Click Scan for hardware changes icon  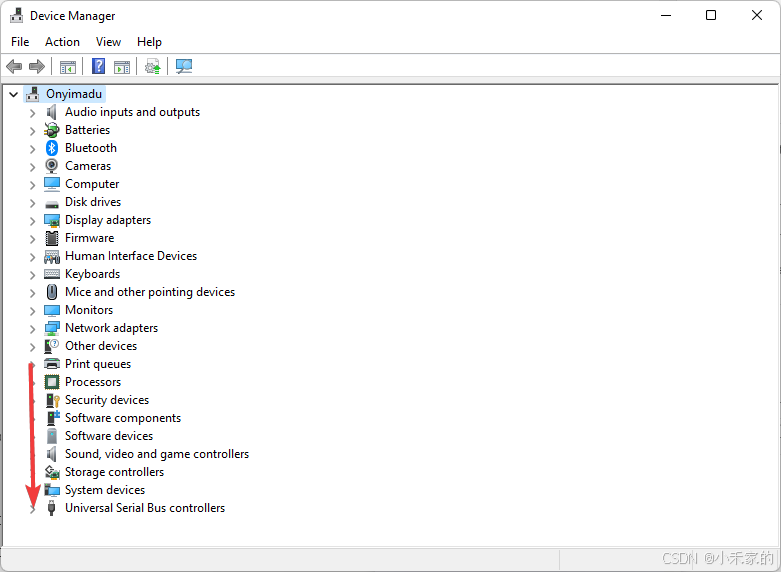coord(184,66)
